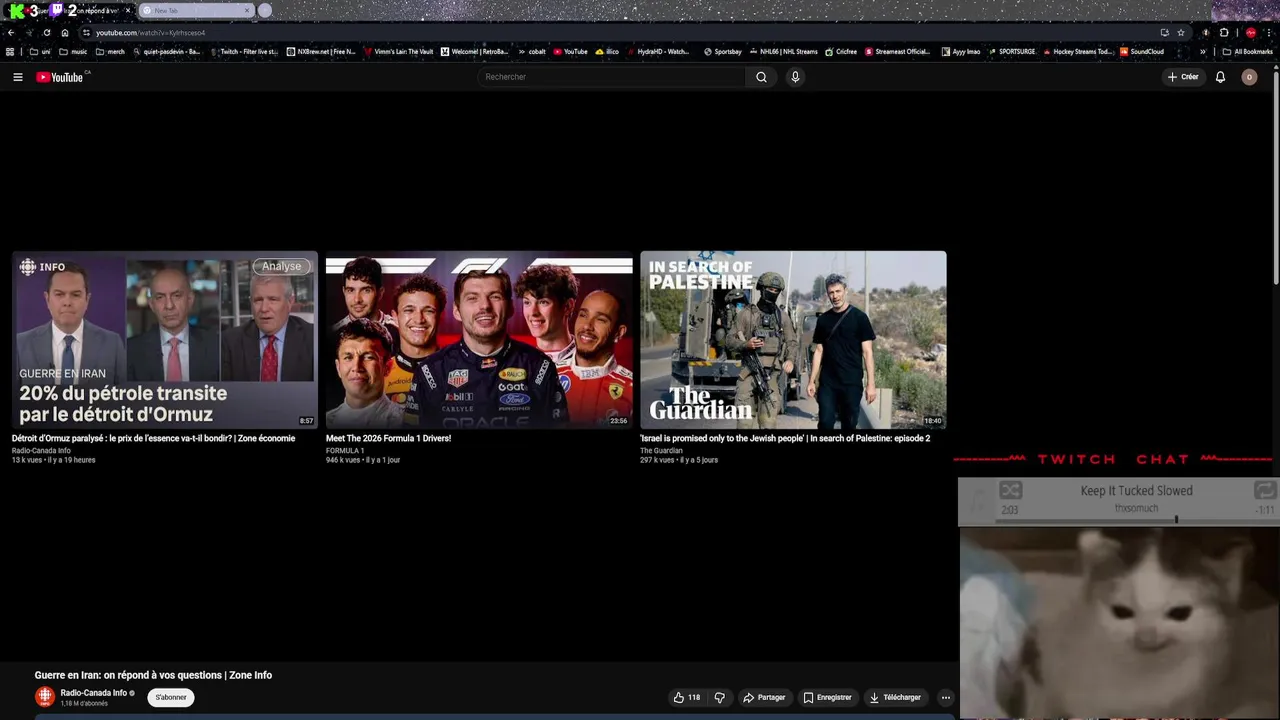
Task: Click the youtube.com address bar URL
Action: (150, 33)
